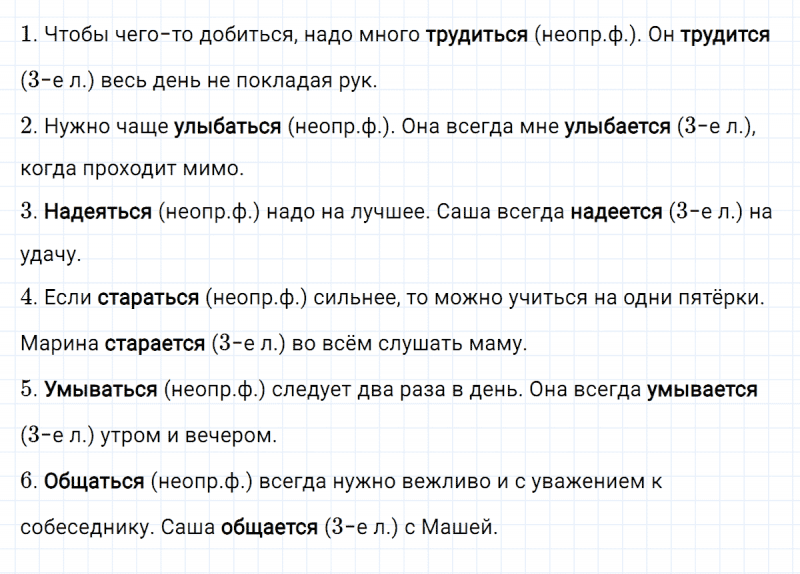
Task: Click the number 6 before "Общаться"
Action: coord(27,481)
